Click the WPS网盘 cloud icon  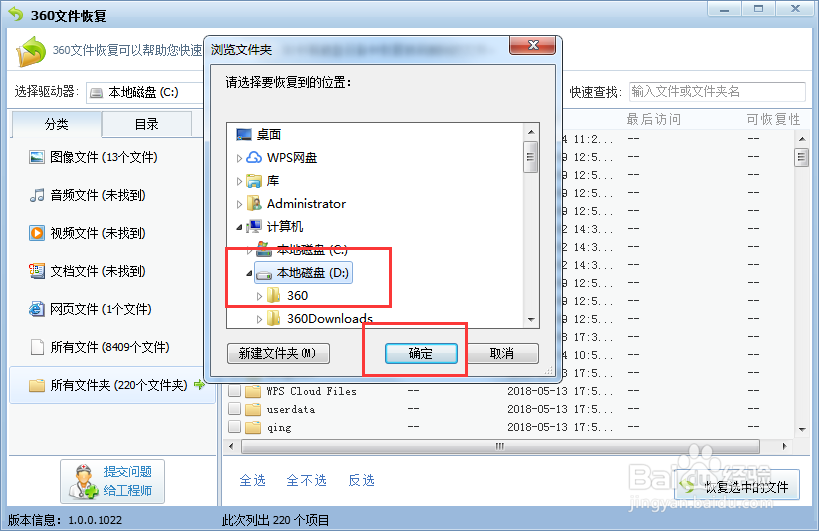pyautogui.click(x=254, y=157)
